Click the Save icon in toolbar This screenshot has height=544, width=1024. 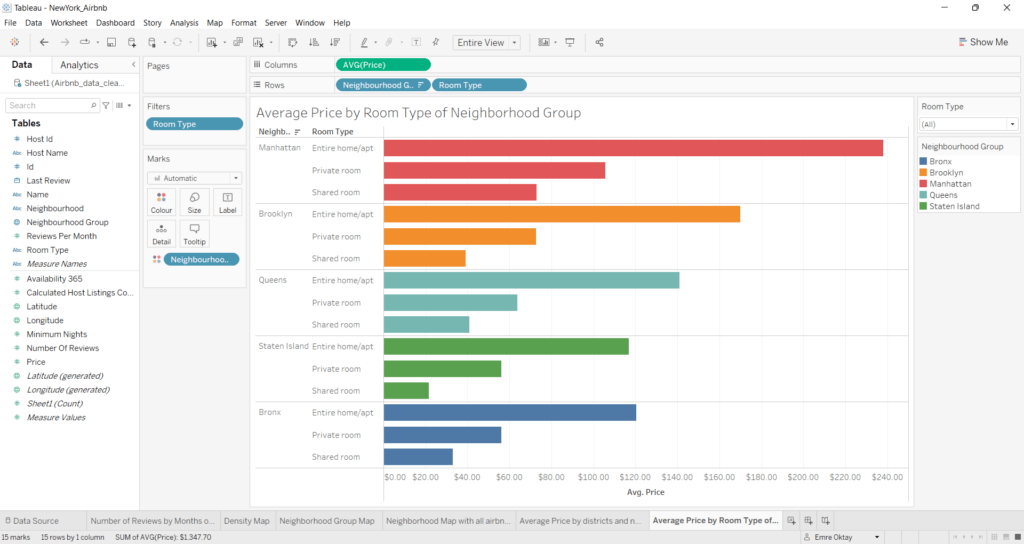coord(111,42)
